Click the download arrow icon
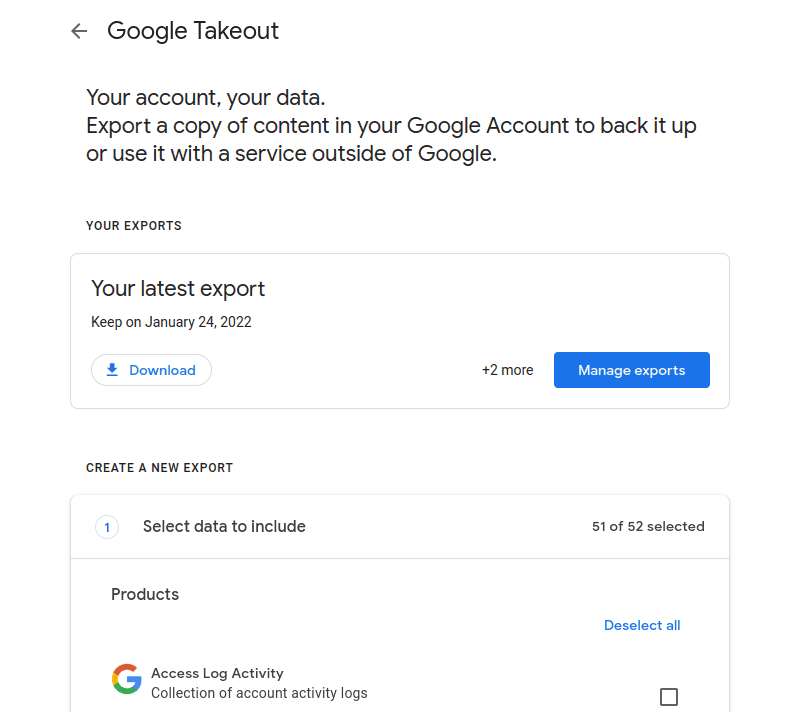 click(112, 370)
